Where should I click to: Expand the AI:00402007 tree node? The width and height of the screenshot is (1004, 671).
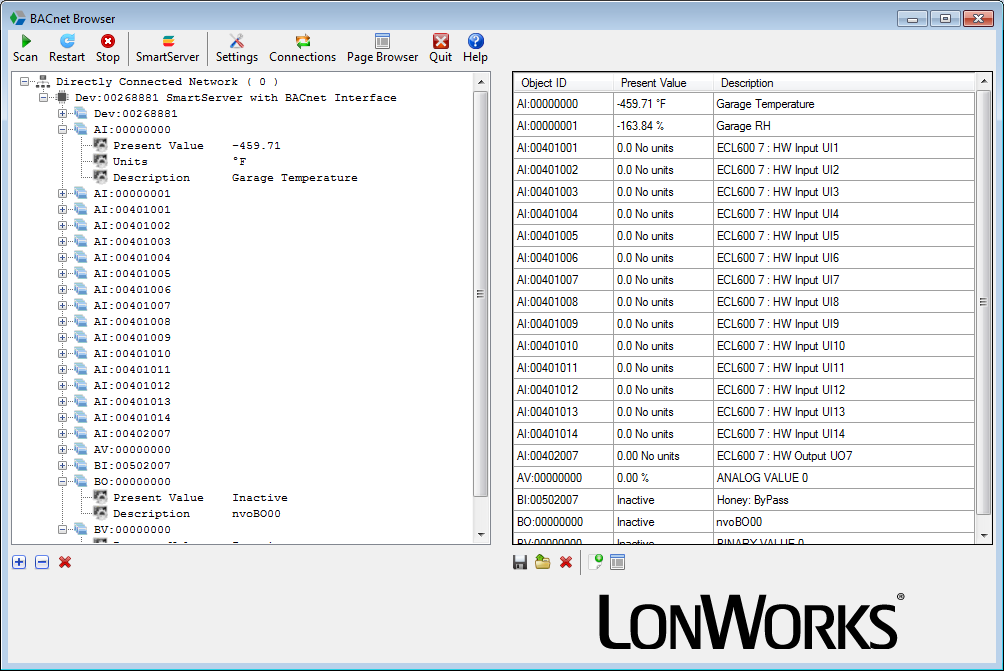tap(62, 433)
